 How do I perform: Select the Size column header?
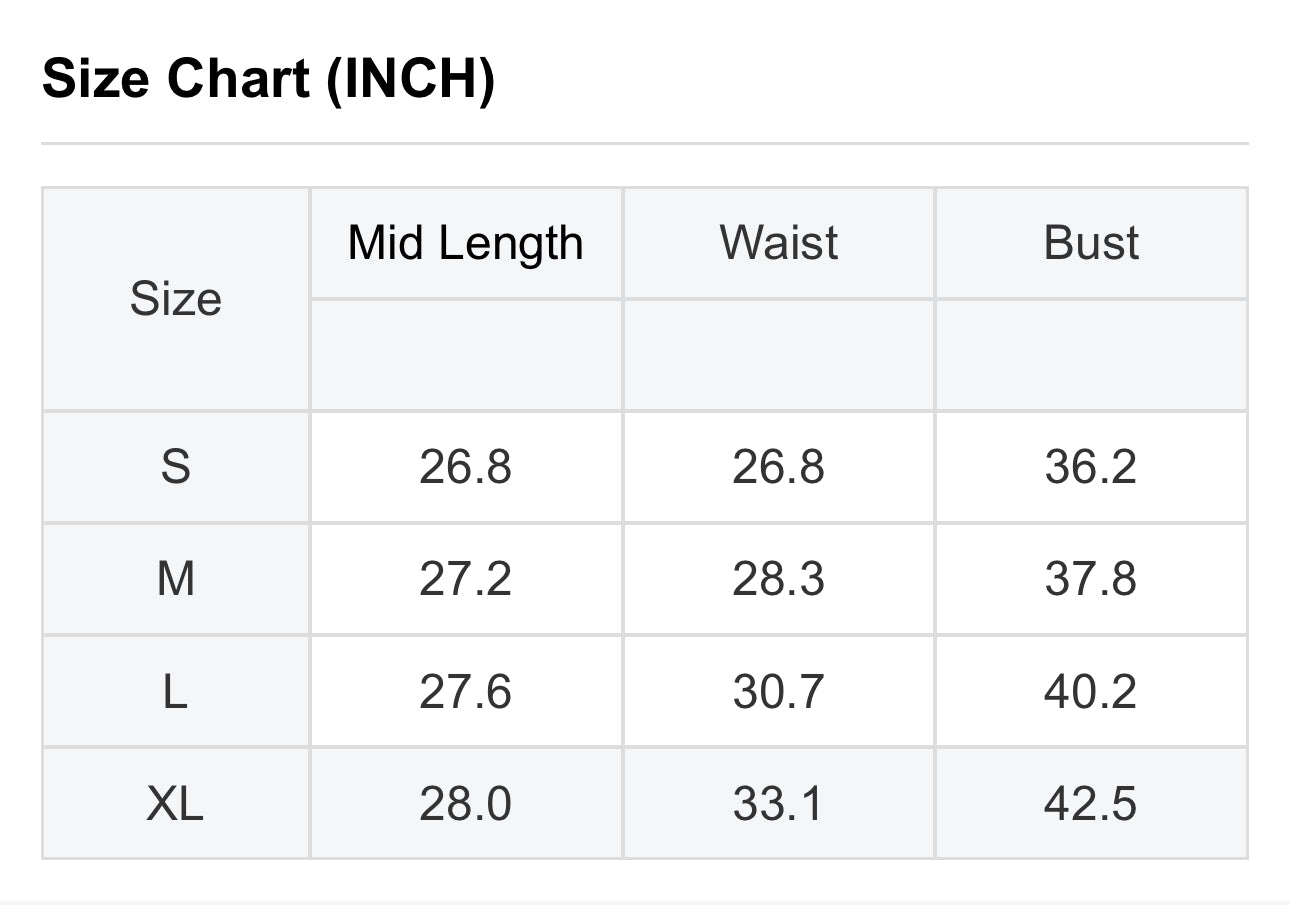(x=176, y=299)
